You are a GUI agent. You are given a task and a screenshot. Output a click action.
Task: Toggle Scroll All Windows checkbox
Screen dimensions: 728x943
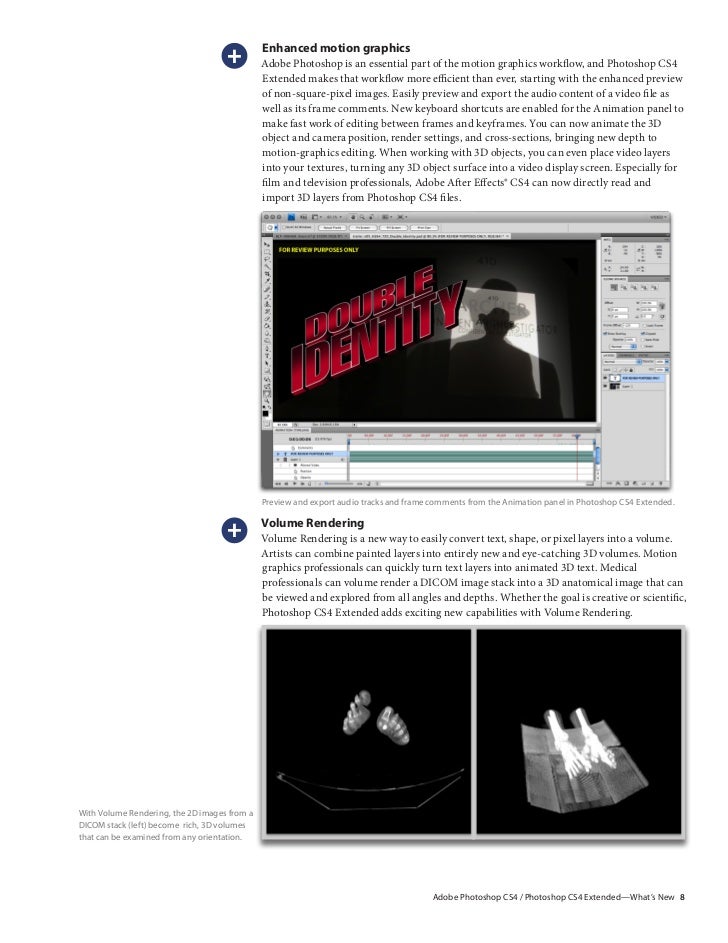[284, 227]
